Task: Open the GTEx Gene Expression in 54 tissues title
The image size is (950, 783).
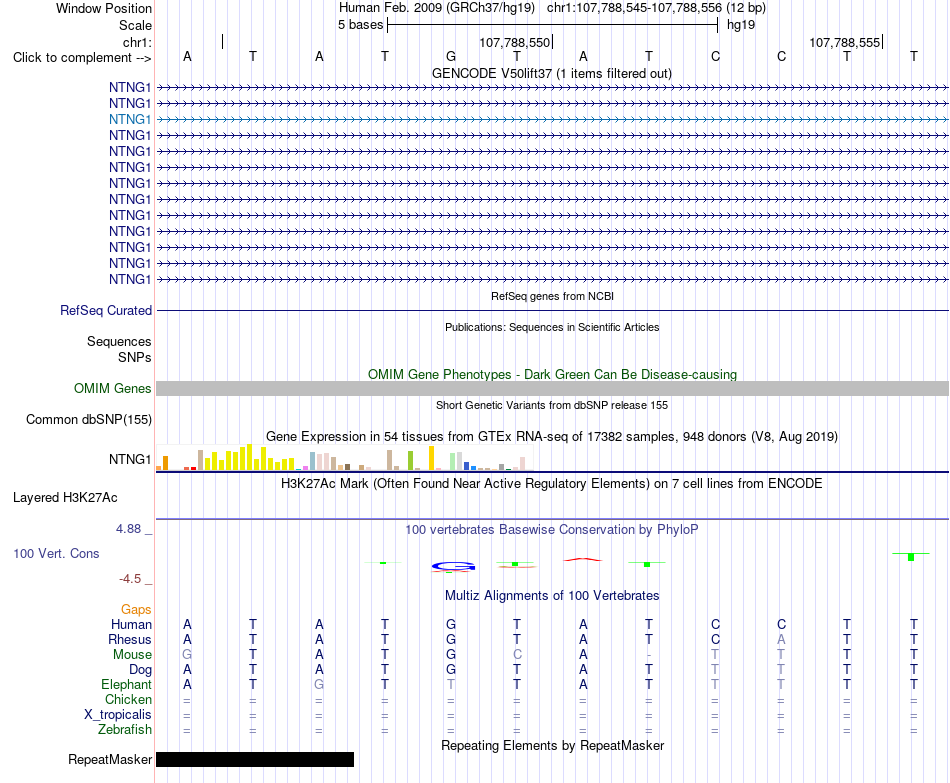Action: point(552,436)
